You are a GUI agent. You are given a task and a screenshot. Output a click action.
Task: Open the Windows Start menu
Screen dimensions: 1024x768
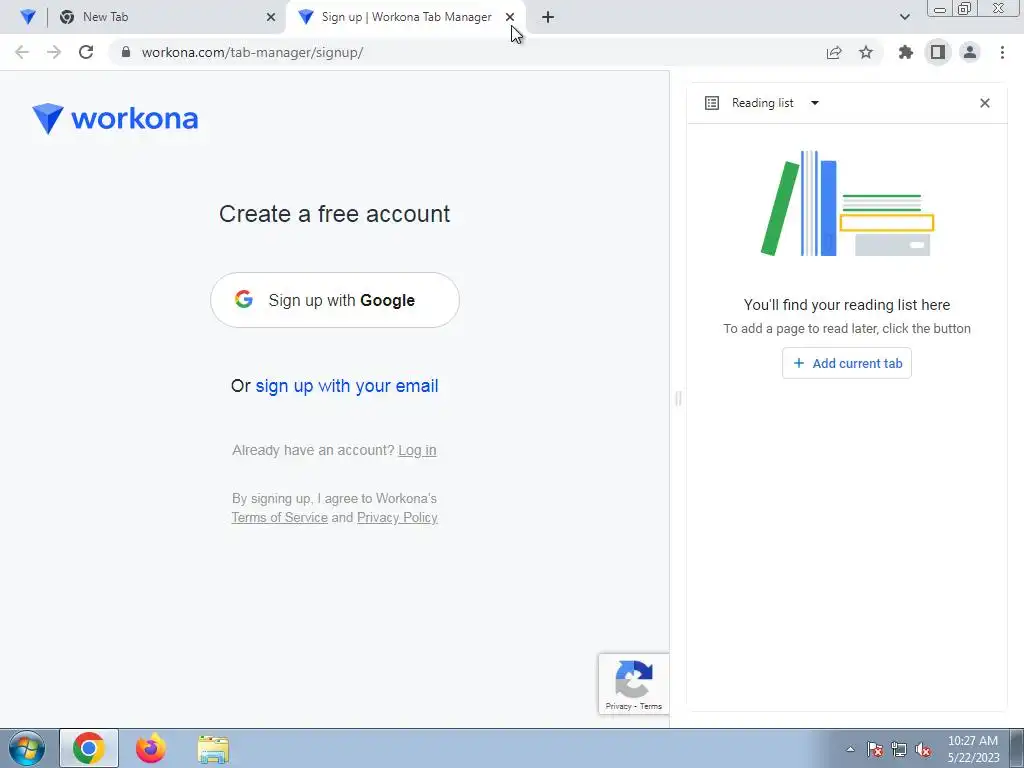point(26,748)
